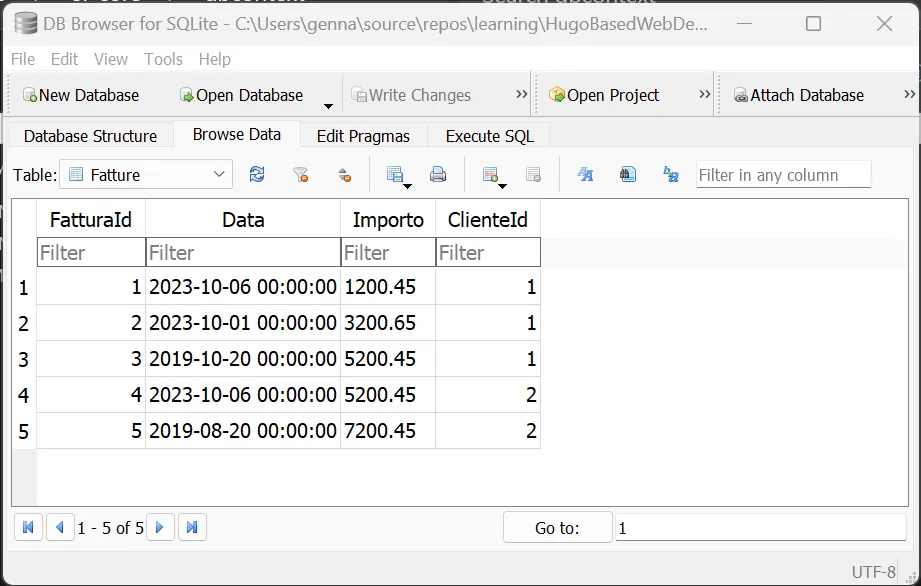Clear sorting icon
Viewport: 921px width, 586px height.
[x=345, y=174]
